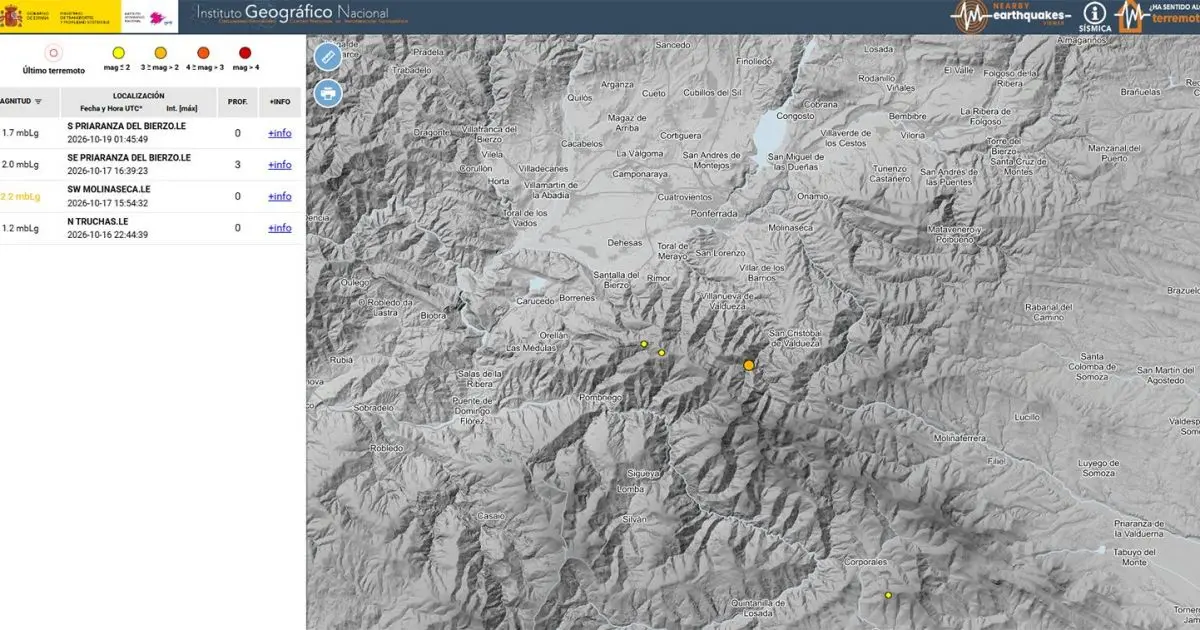The image size is (1200, 630).
Task: Click the 4 ≥ mag > 3 legend swatch
Action: tap(203, 53)
